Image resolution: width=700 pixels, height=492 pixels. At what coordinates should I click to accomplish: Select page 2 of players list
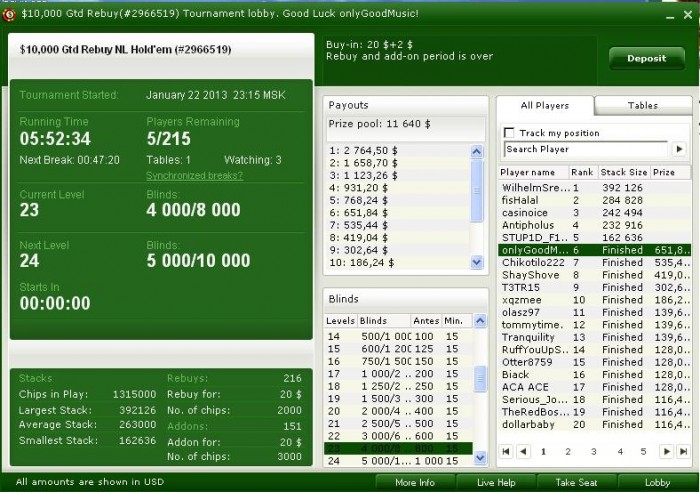568,451
